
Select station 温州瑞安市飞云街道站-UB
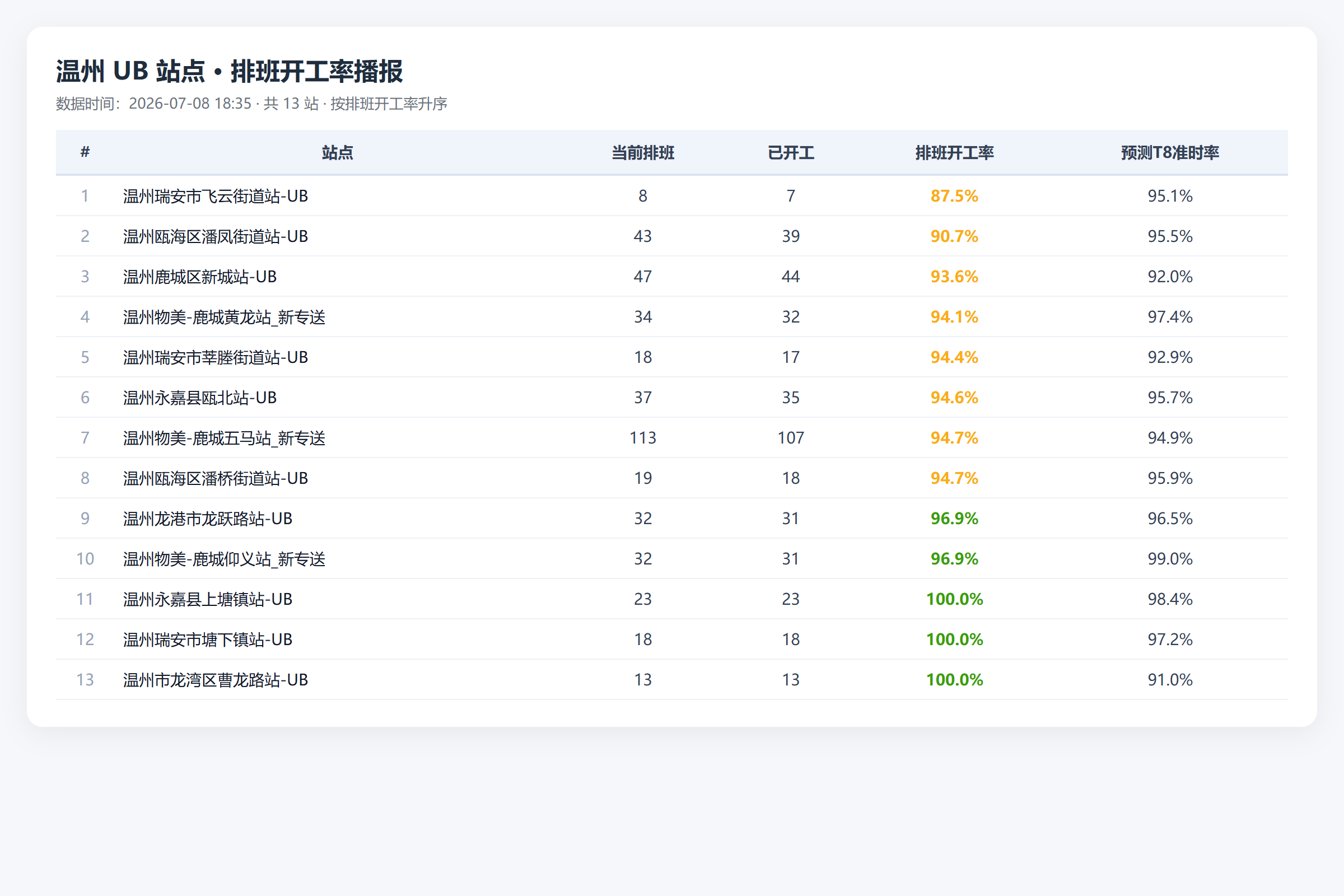216,196
